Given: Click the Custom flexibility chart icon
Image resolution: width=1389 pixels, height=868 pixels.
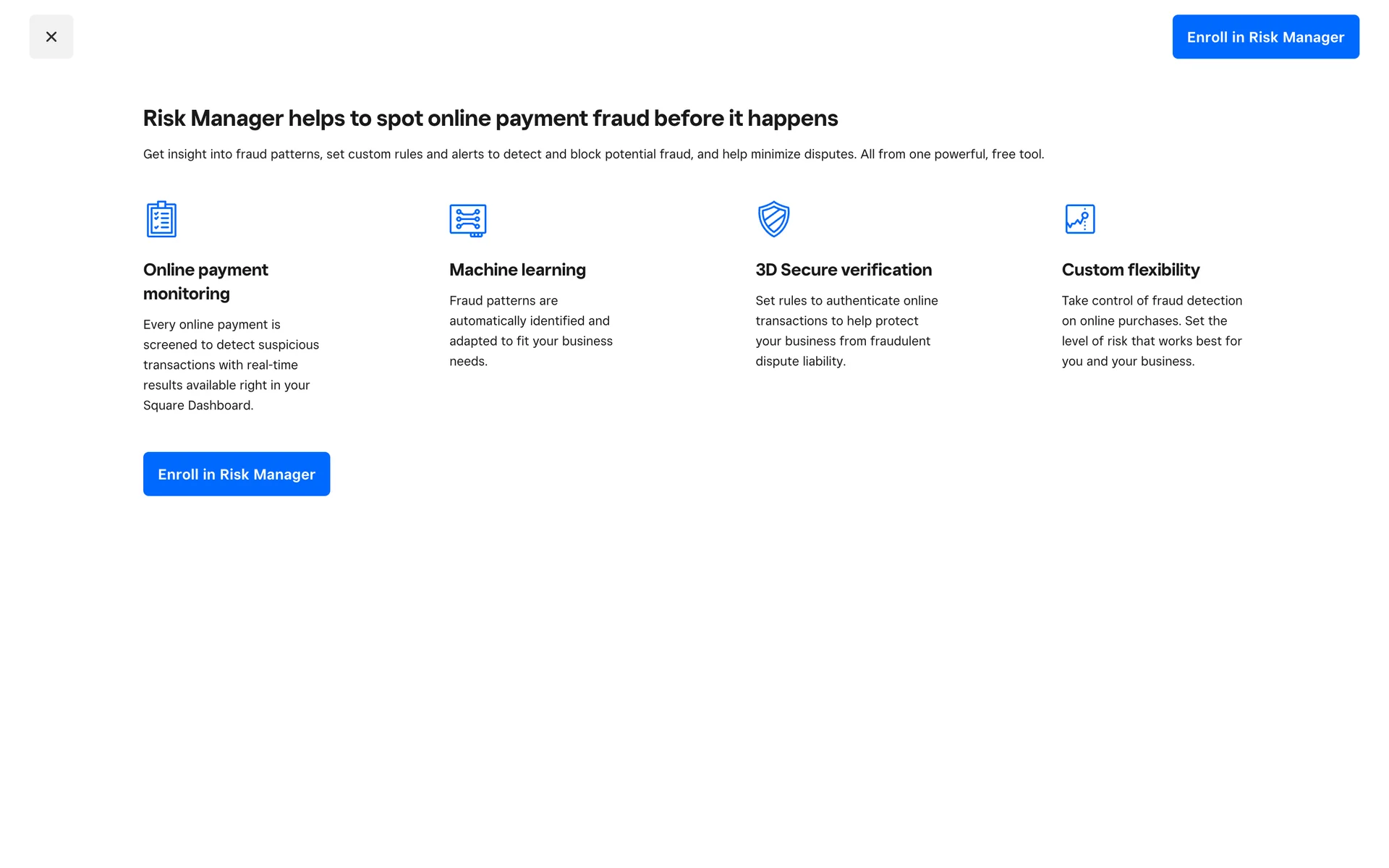Looking at the screenshot, I should (x=1079, y=219).
